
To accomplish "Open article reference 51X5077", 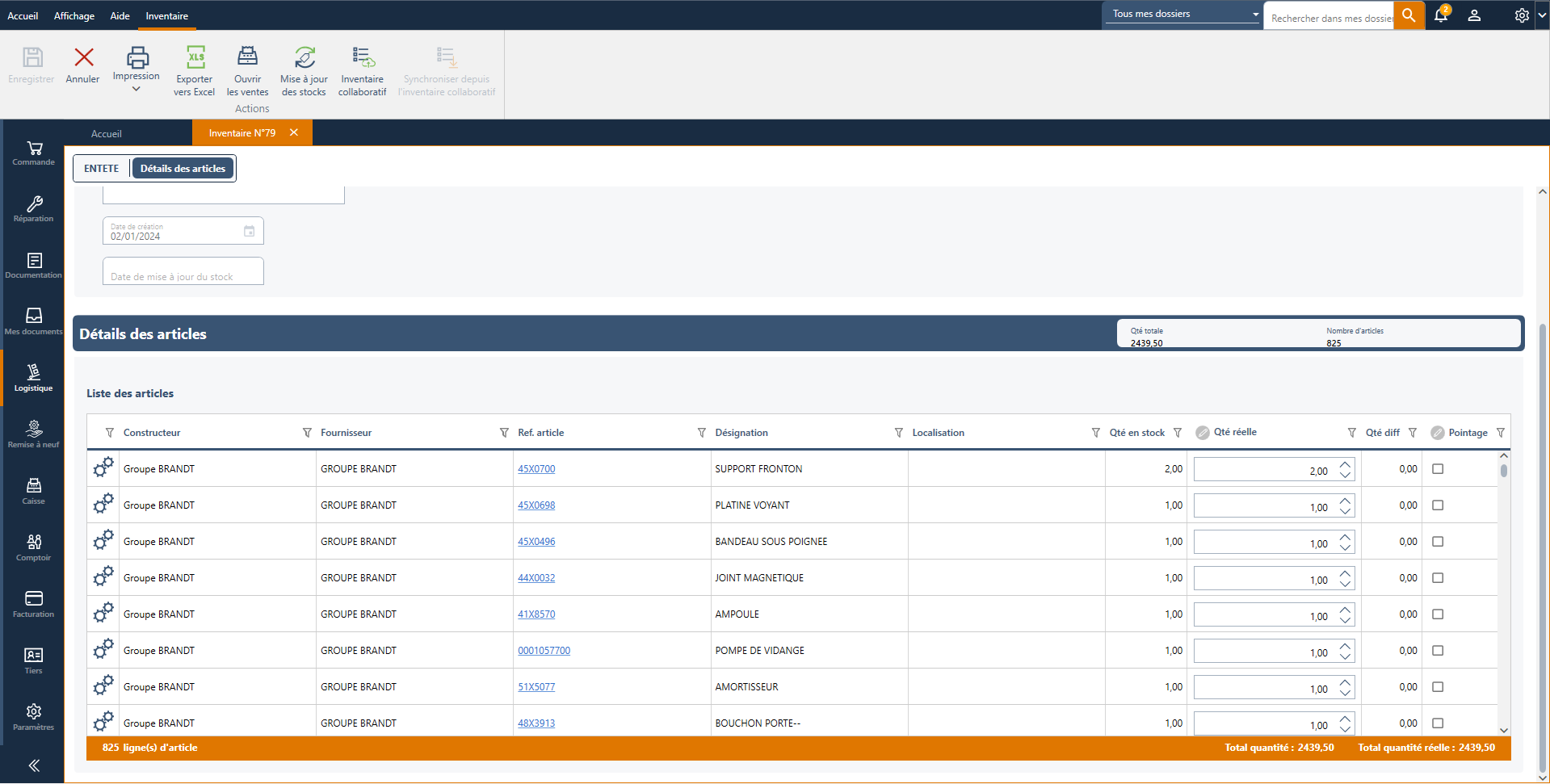I will pyautogui.click(x=536, y=687).
